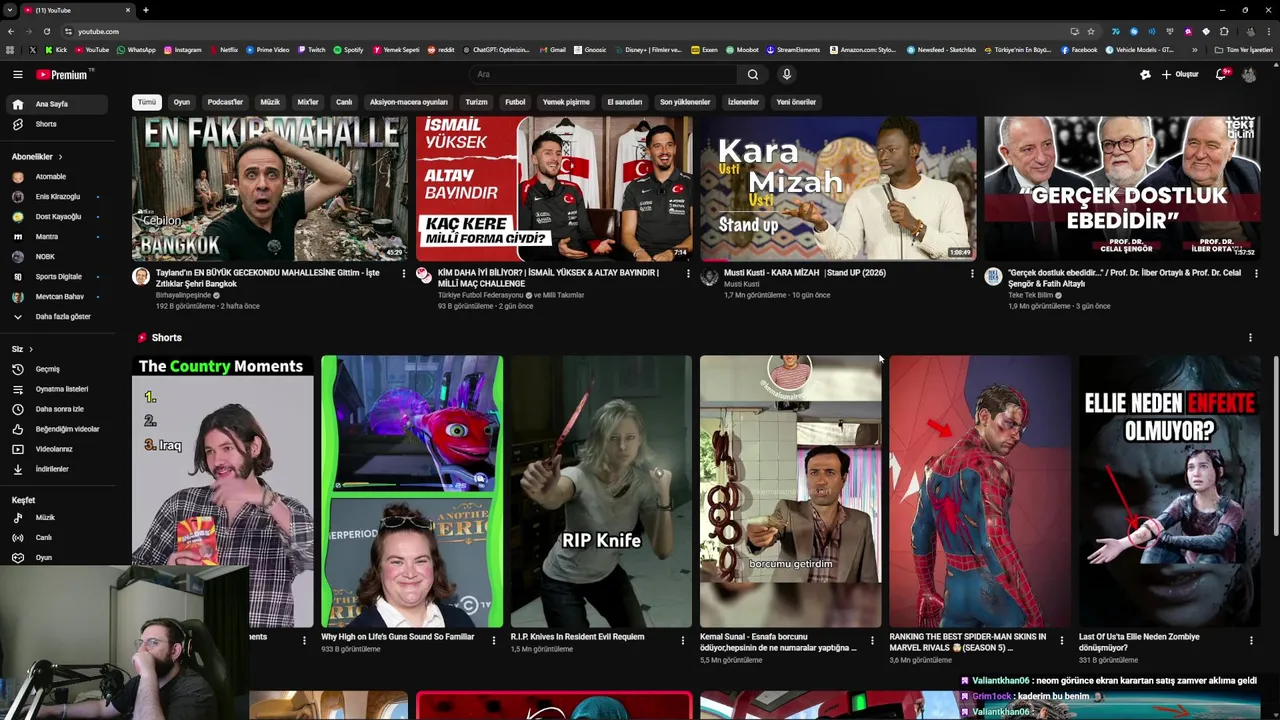Open the Spider-Man skins ranking short
1280x720 pixels.
980,491
